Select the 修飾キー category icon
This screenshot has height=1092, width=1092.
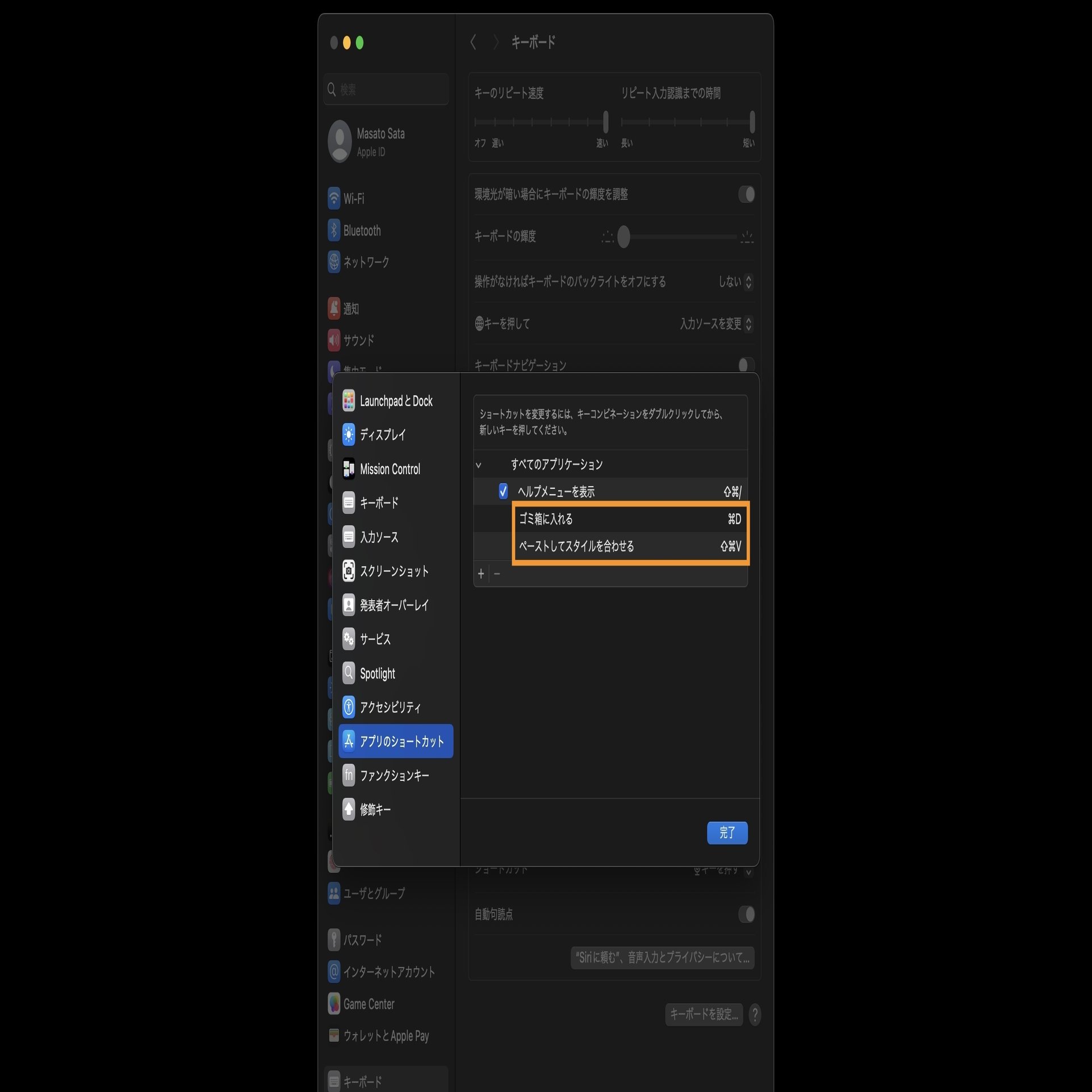click(349, 809)
